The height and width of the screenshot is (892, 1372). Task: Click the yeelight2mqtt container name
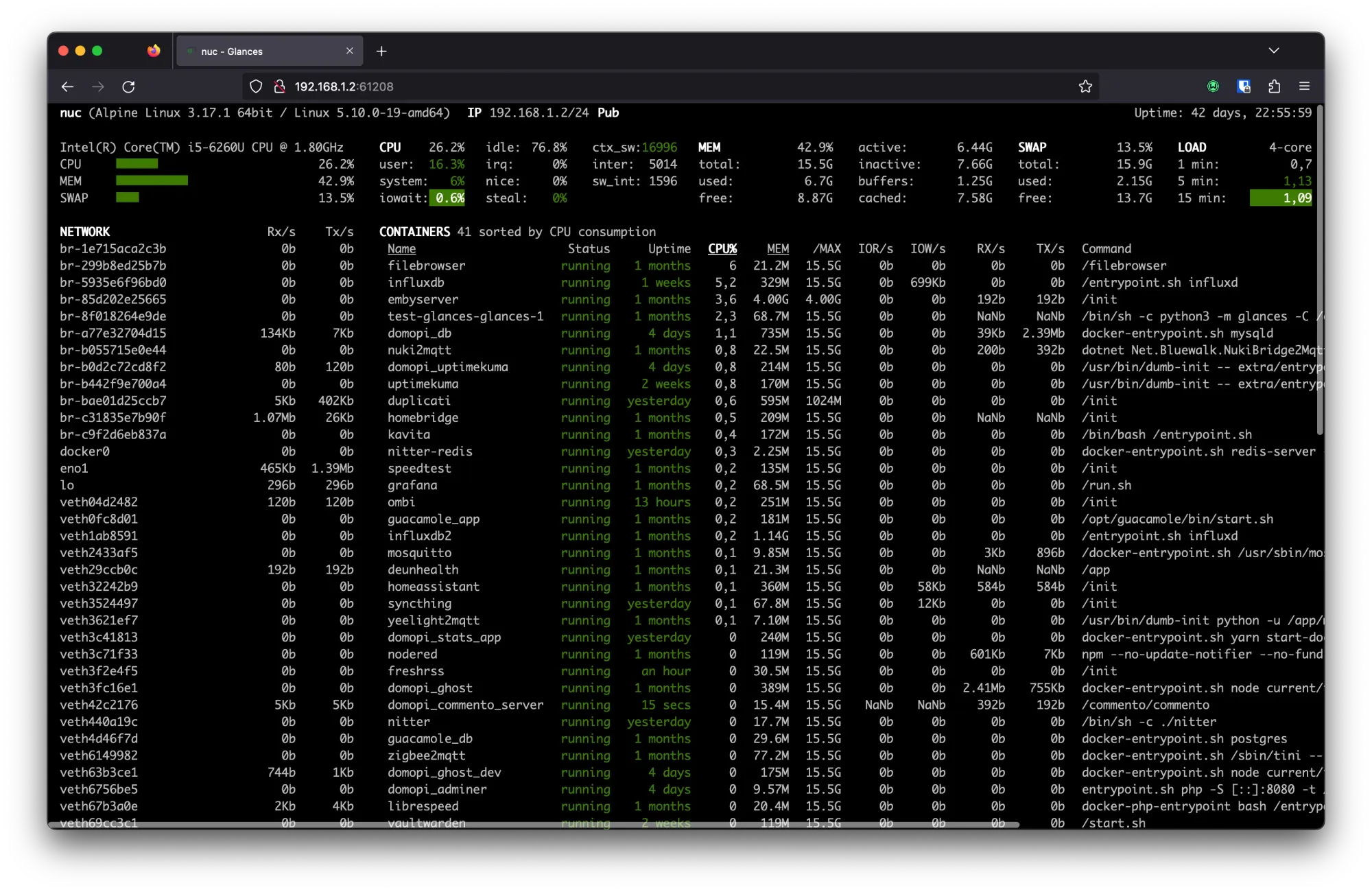tap(434, 620)
